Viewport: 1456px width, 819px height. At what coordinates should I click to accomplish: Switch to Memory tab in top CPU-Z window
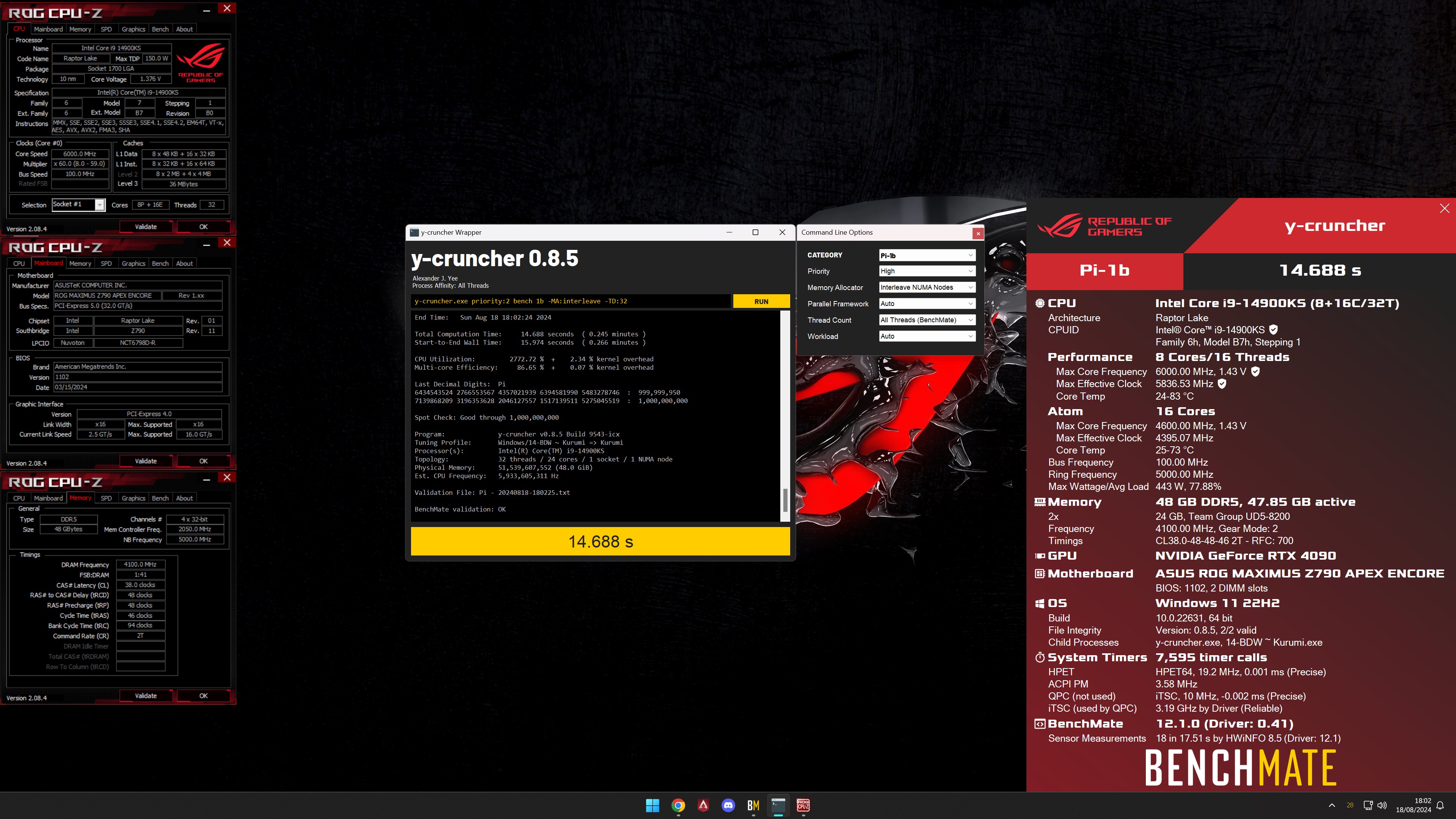point(80,29)
